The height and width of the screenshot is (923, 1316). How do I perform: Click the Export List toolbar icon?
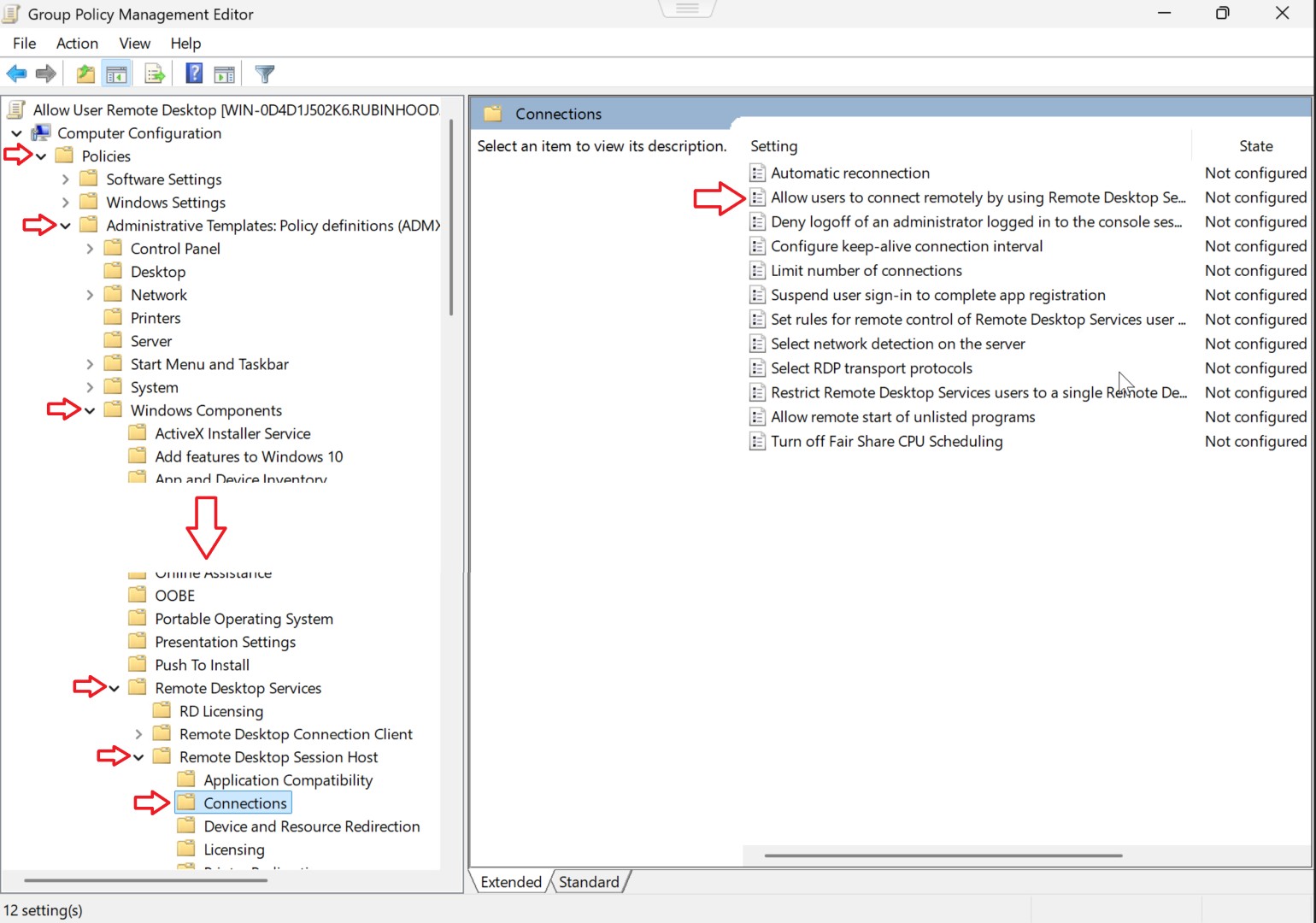pyautogui.click(x=155, y=74)
